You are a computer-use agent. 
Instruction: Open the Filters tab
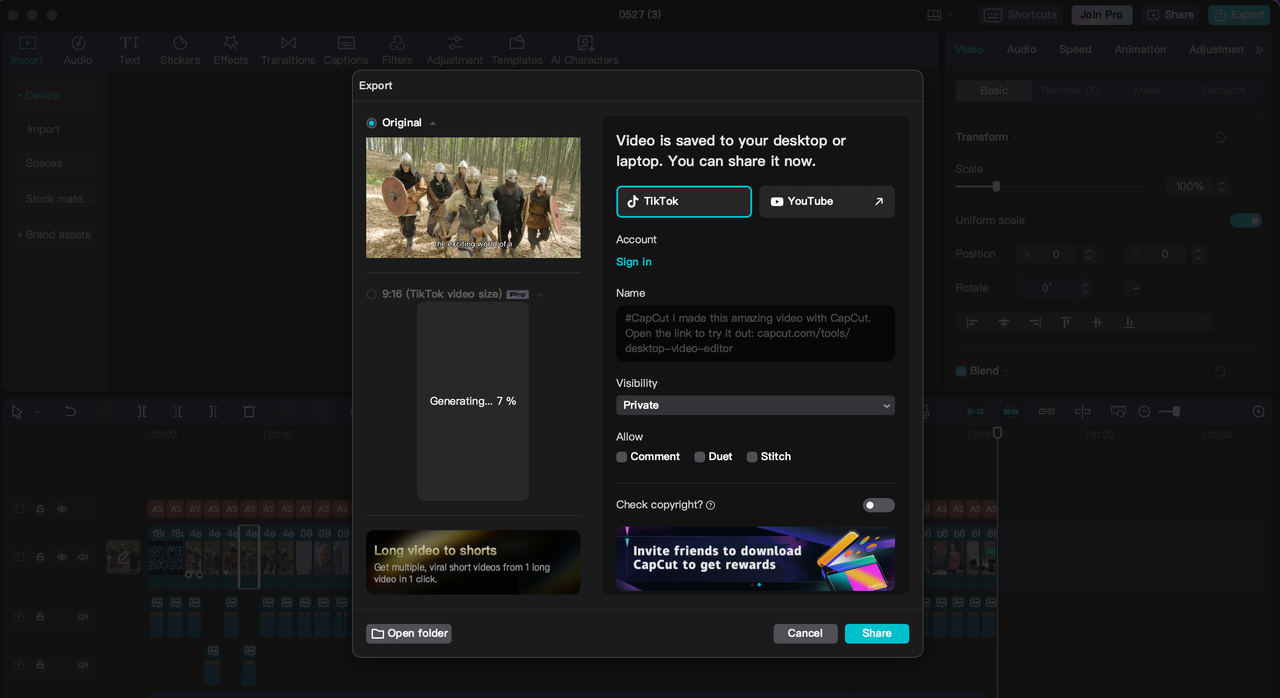click(397, 50)
